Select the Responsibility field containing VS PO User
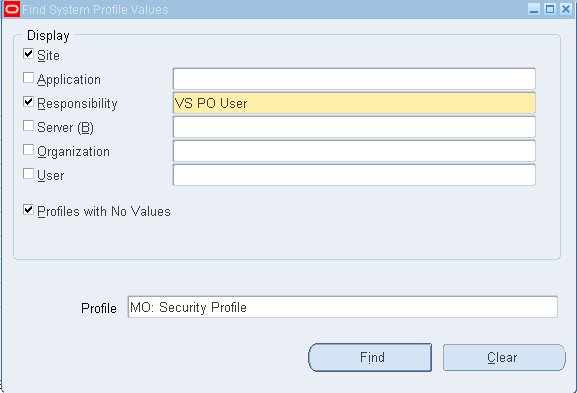 click(354, 103)
